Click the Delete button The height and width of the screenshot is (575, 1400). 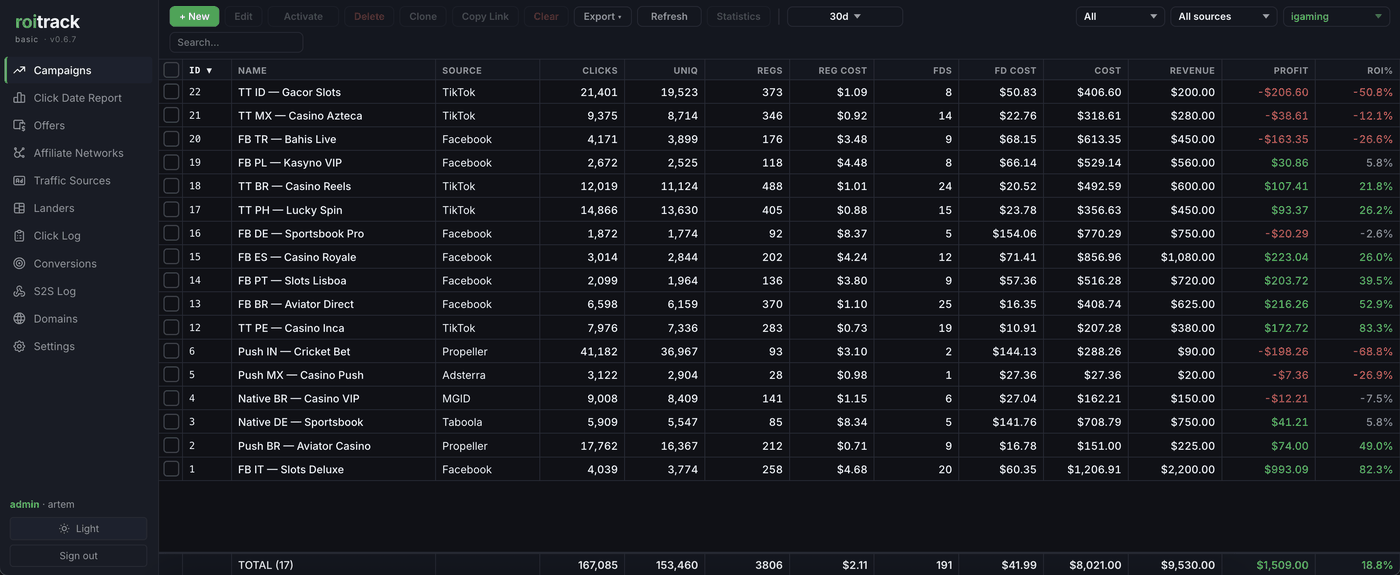(369, 16)
